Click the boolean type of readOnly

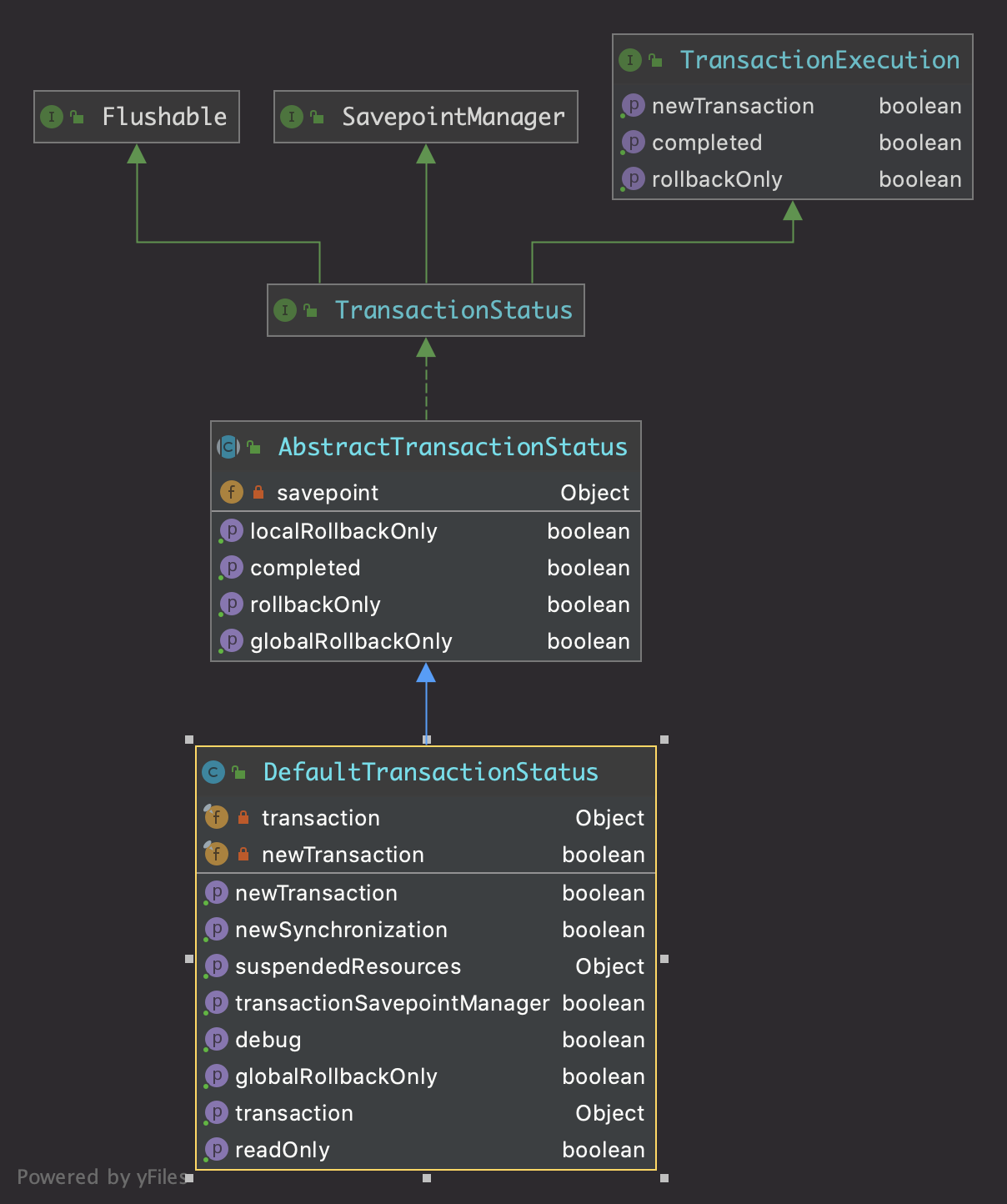pyautogui.click(x=604, y=1150)
